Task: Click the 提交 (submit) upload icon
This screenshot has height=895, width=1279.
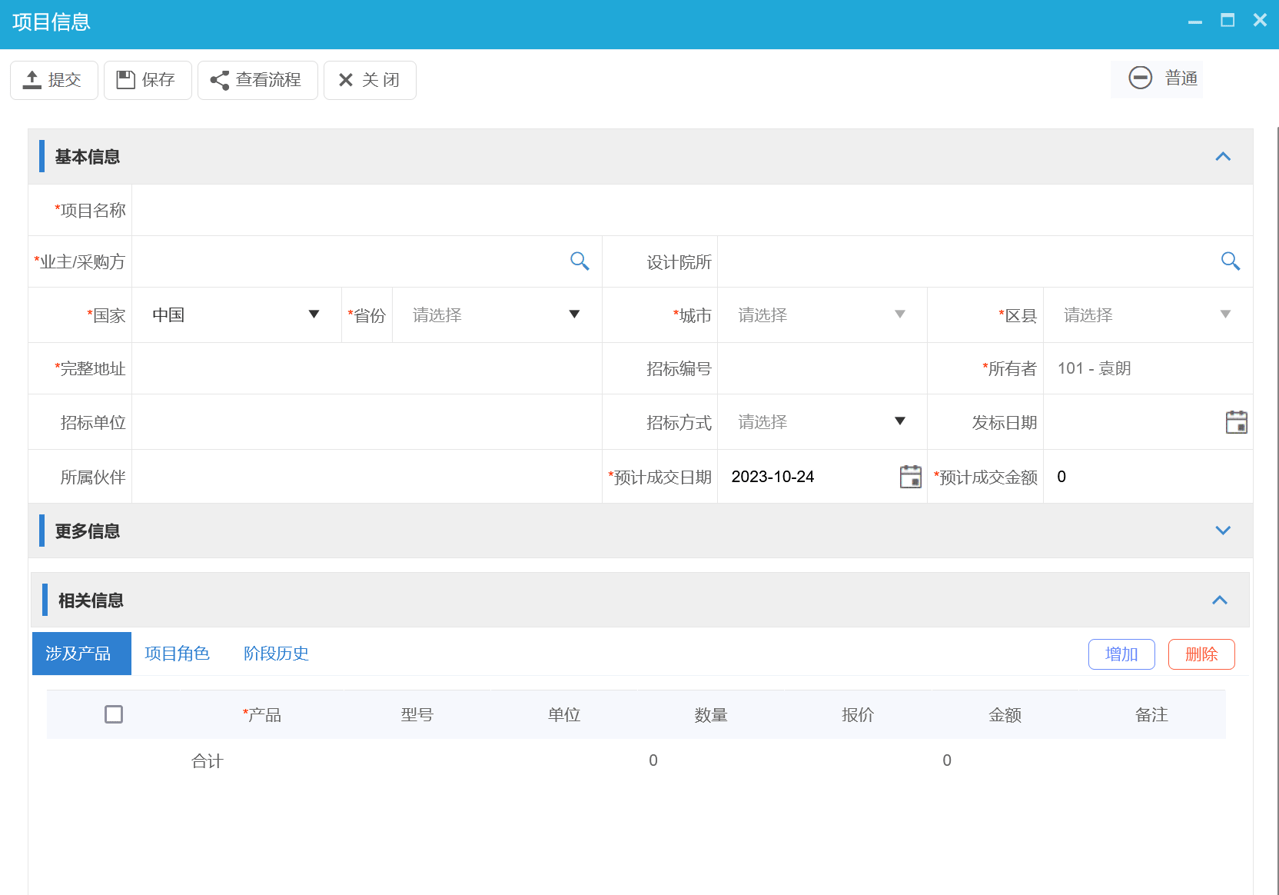Action: 31,80
